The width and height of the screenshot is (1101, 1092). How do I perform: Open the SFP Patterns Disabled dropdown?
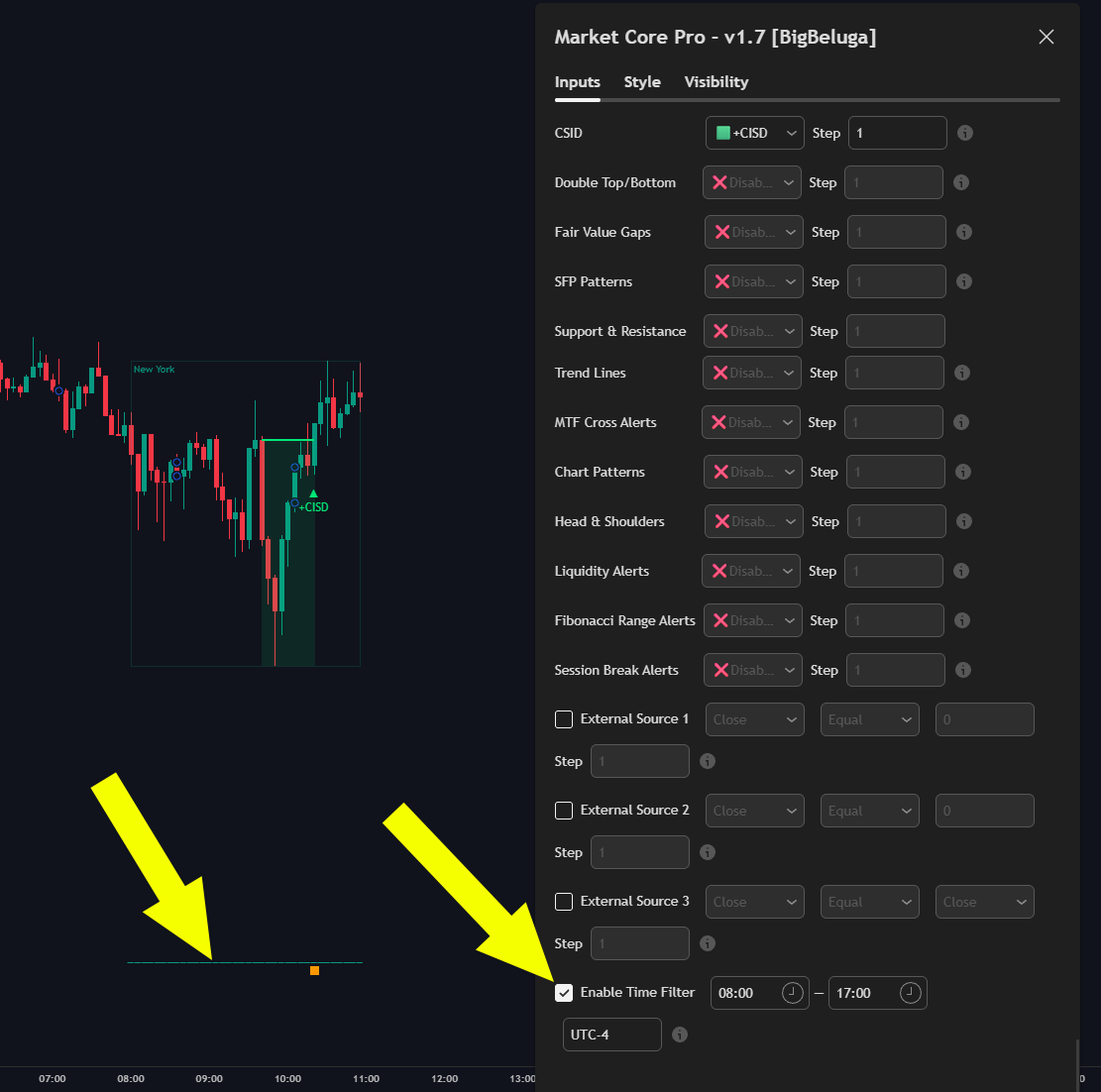pos(753,281)
